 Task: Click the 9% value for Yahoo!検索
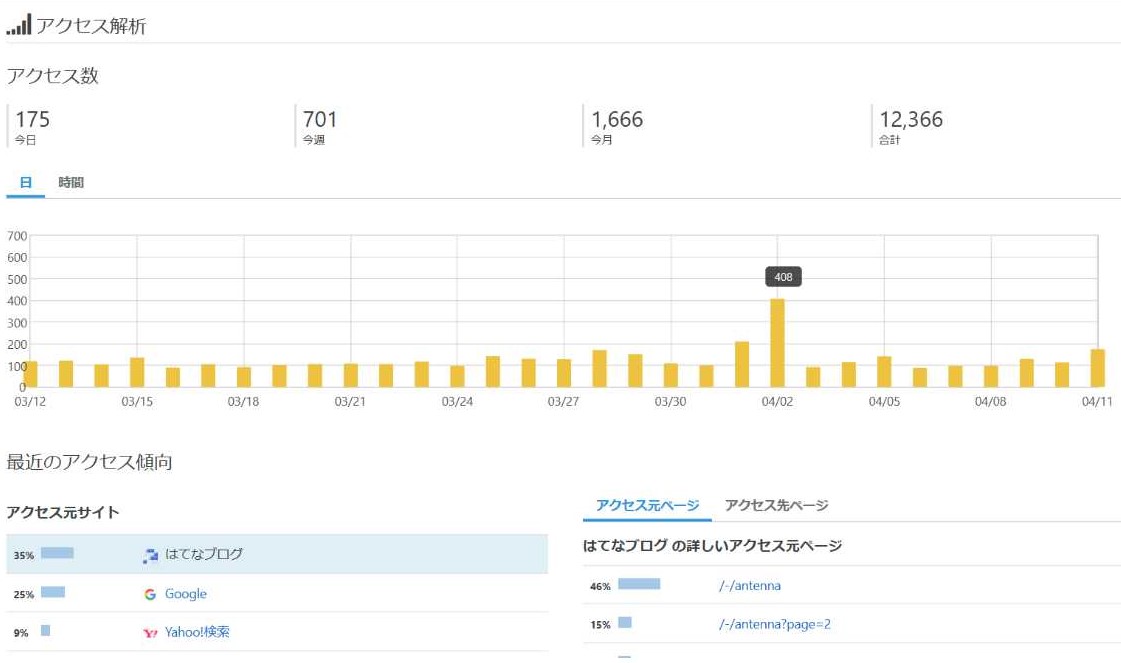coord(21,633)
